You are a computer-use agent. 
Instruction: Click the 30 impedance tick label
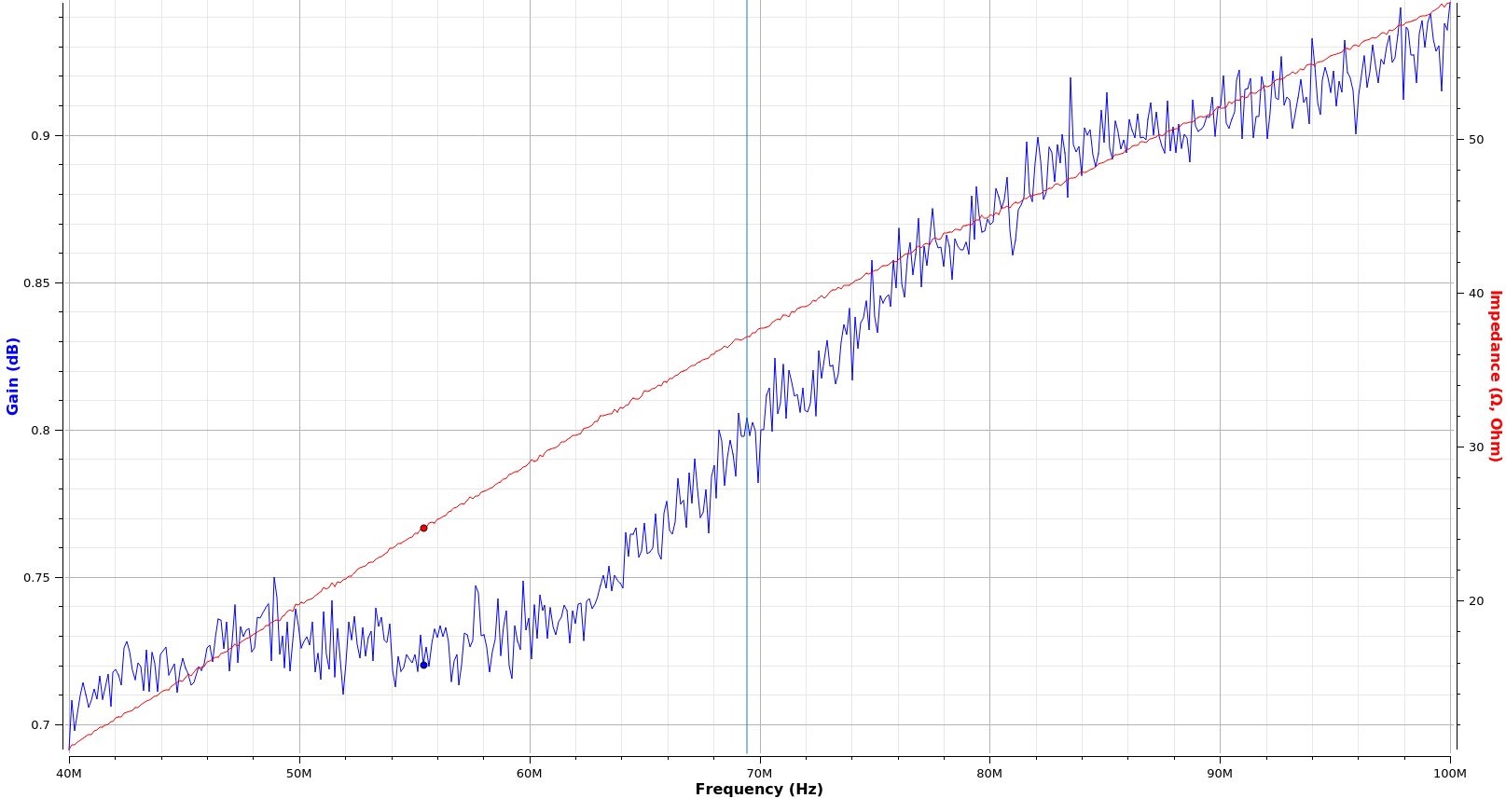tap(1476, 447)
